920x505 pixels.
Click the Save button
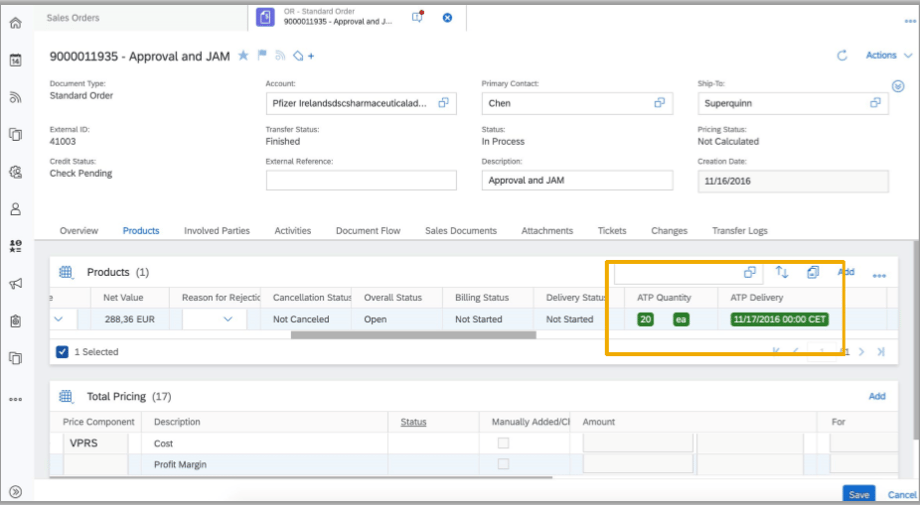[858, 494]
